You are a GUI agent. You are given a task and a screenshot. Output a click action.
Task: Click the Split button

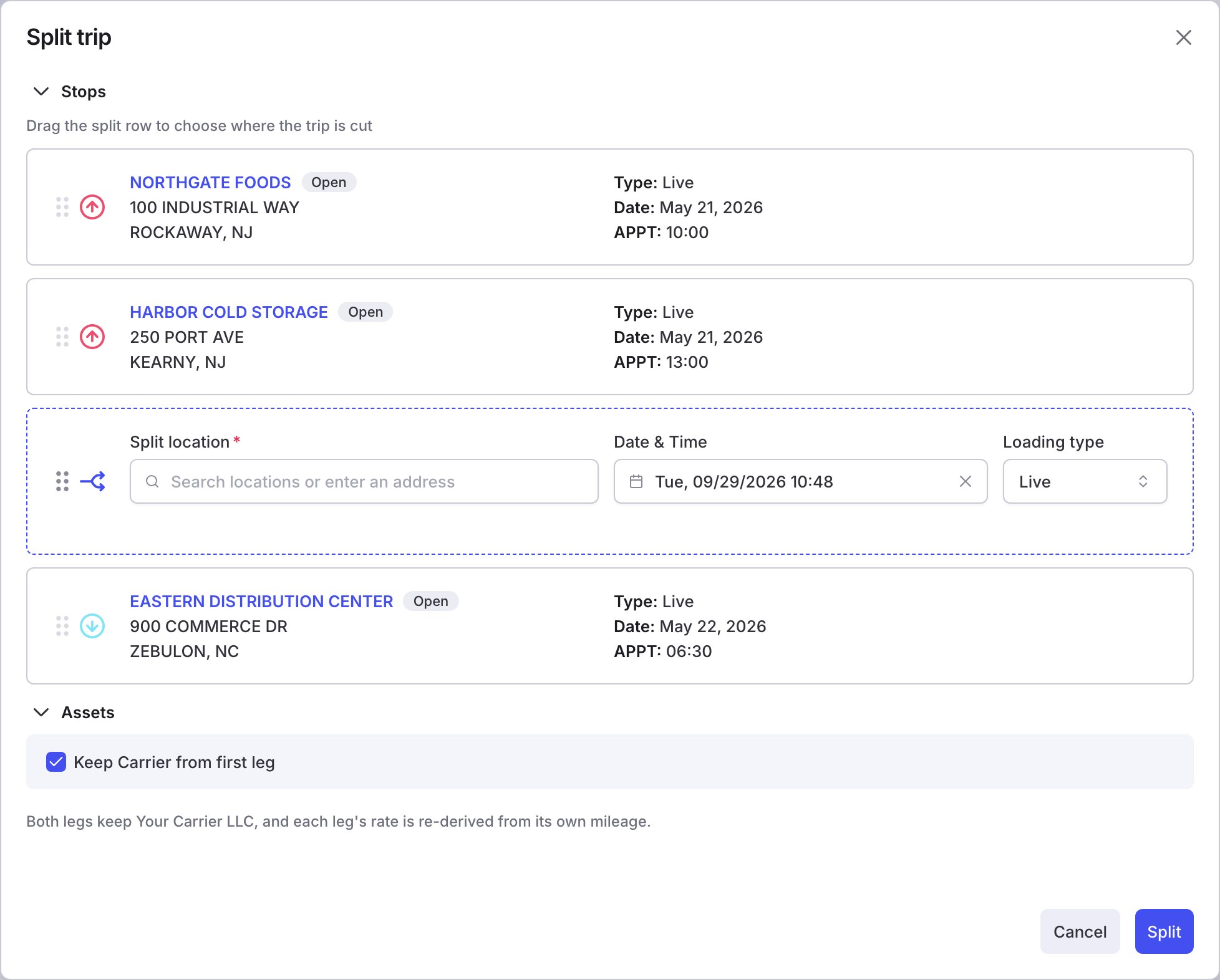pyautogui.click(x=1164, y=931)
